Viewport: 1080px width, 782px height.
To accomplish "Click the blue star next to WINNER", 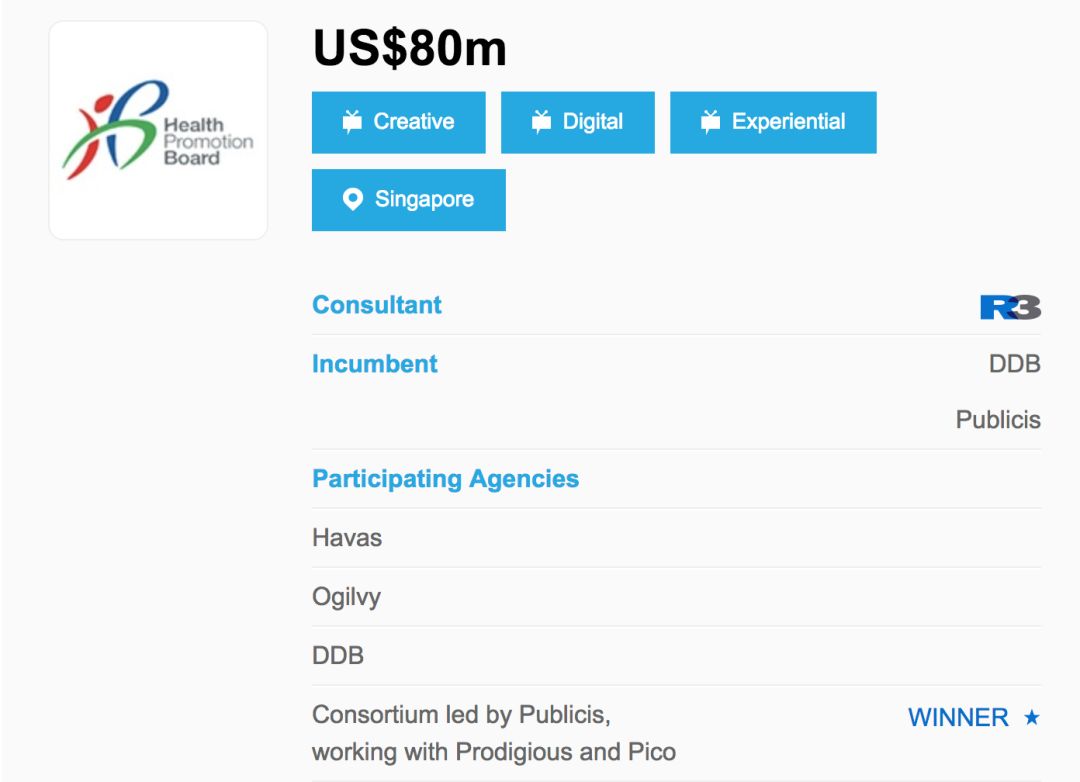I will click(x=1031, y=717).
